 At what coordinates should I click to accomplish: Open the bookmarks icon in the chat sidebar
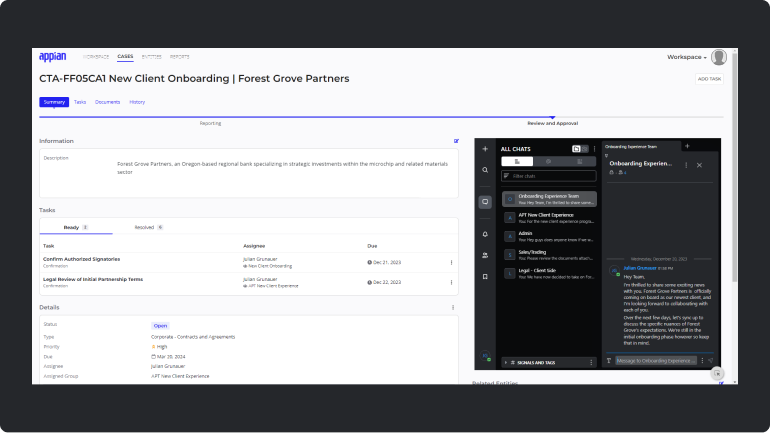pyautogui.click(x=485, y=277)
